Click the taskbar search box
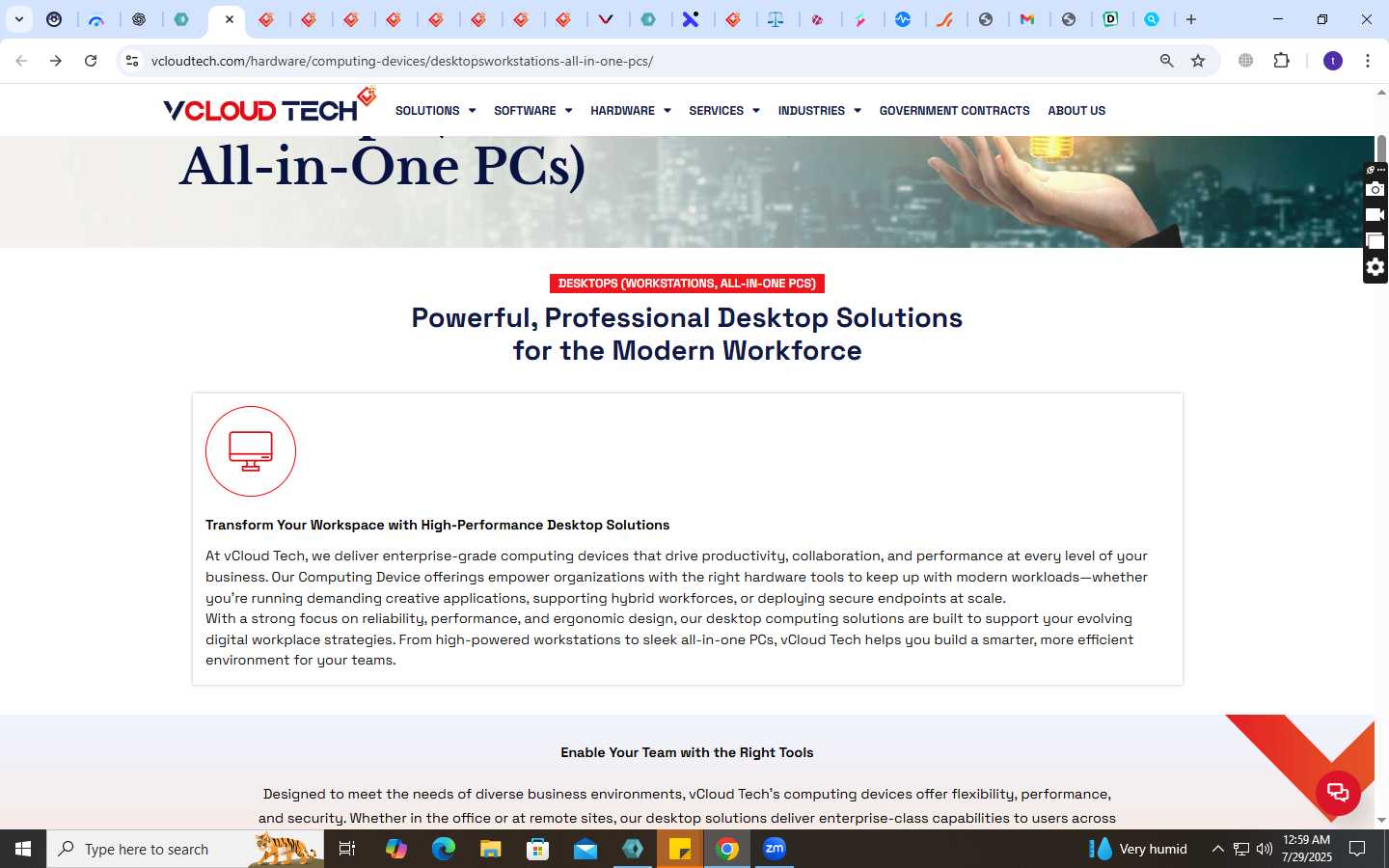 coord(185,849)
